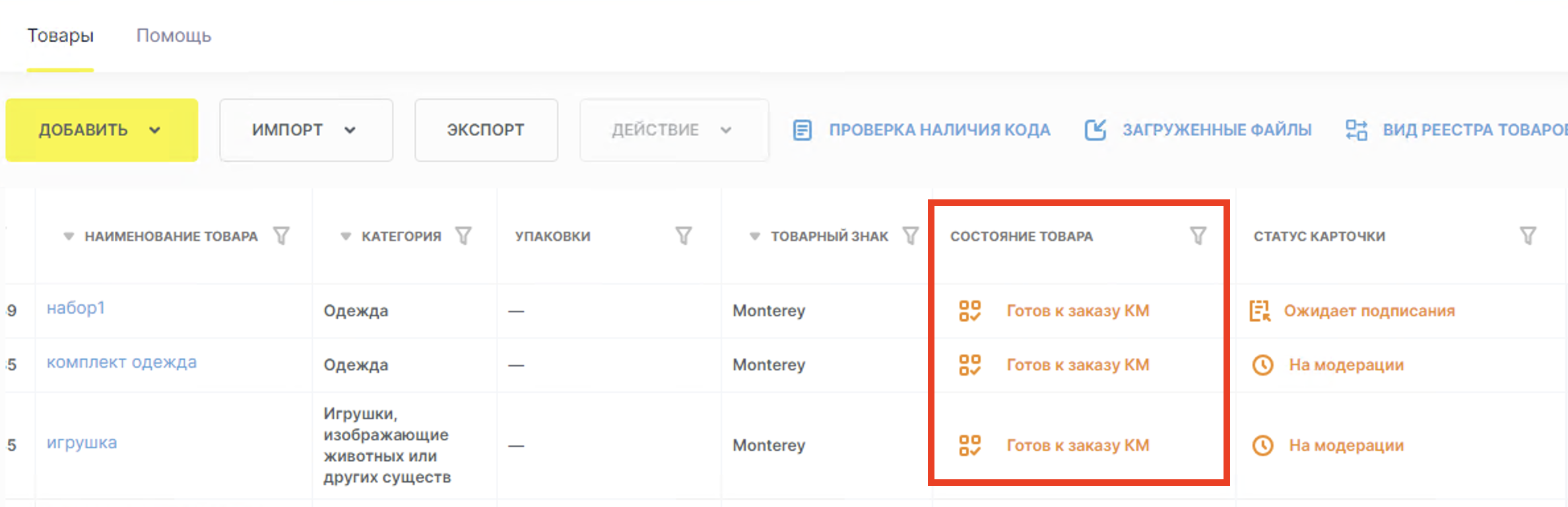Viewport: 1568px width, 507px height.
Task: Click the Одежда cell in комплект одежда row
Action: pos(356,365)
